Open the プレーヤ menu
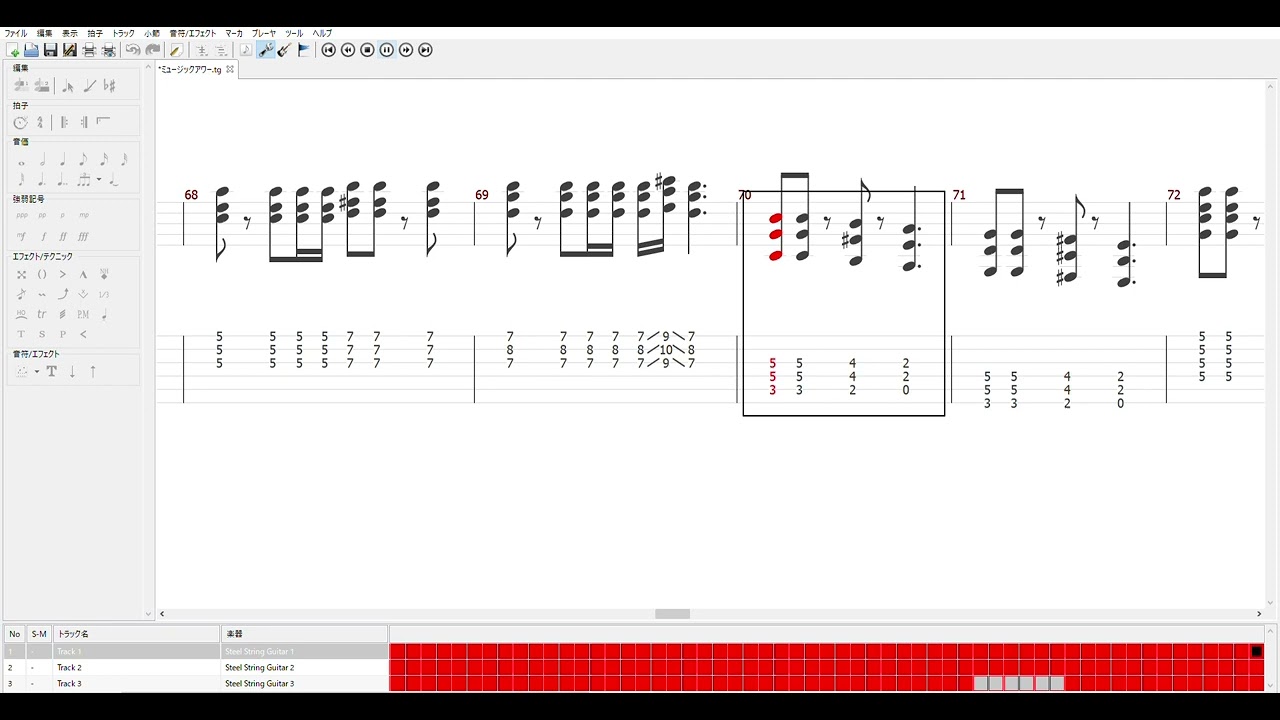 263,33
